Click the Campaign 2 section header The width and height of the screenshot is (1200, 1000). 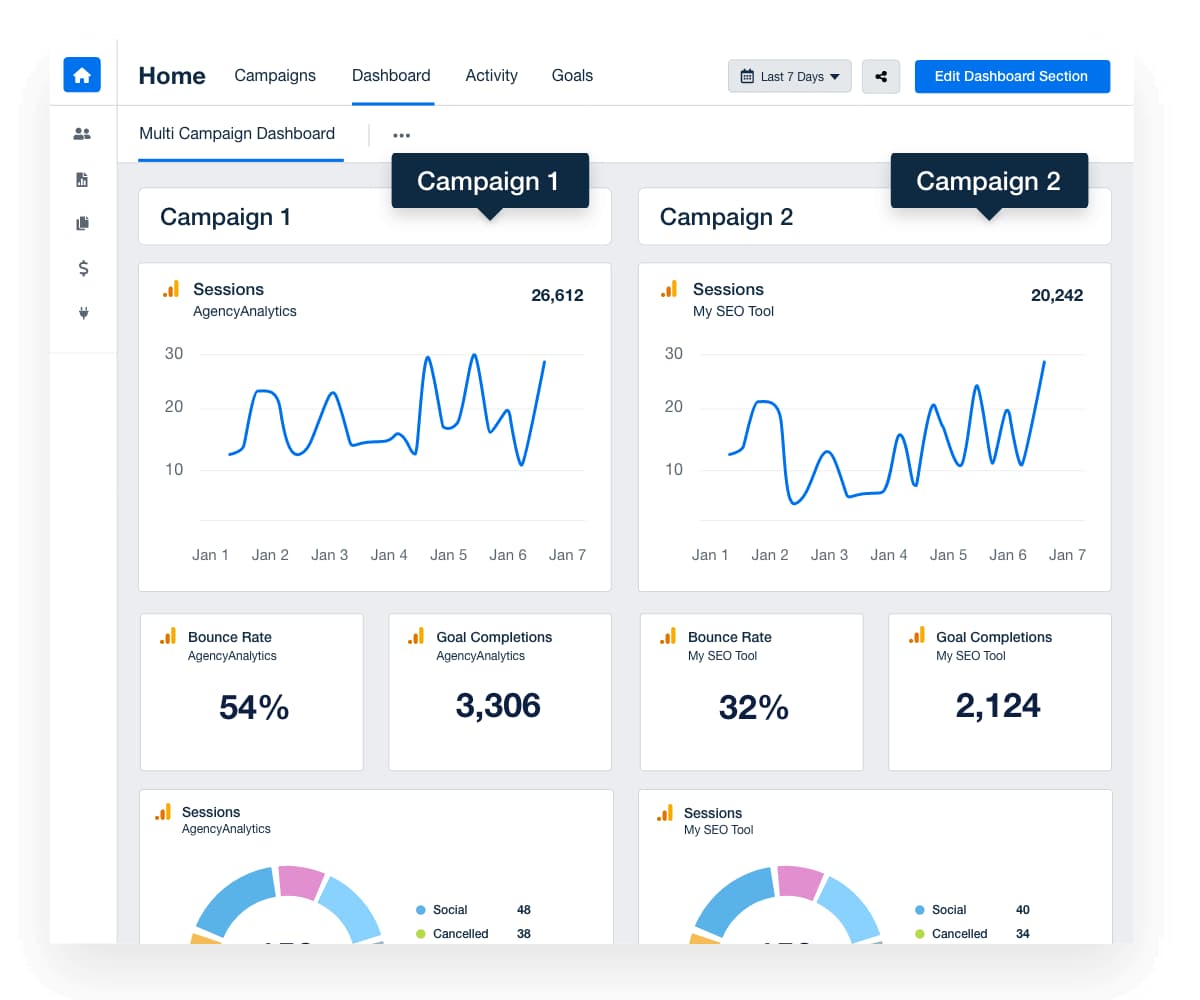pyautogui.click(x=875, y=216)
